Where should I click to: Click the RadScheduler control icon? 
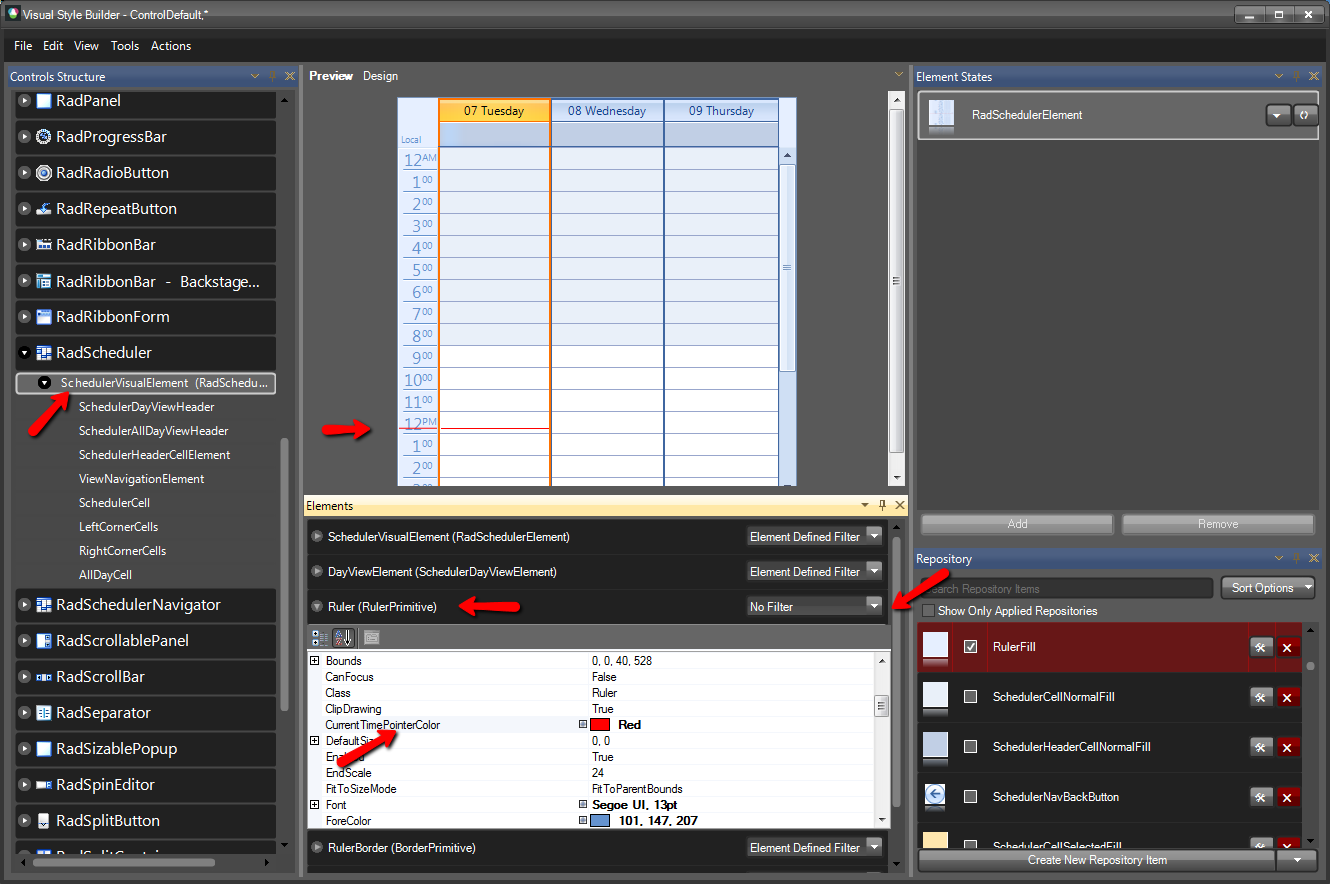coord(44,353)
